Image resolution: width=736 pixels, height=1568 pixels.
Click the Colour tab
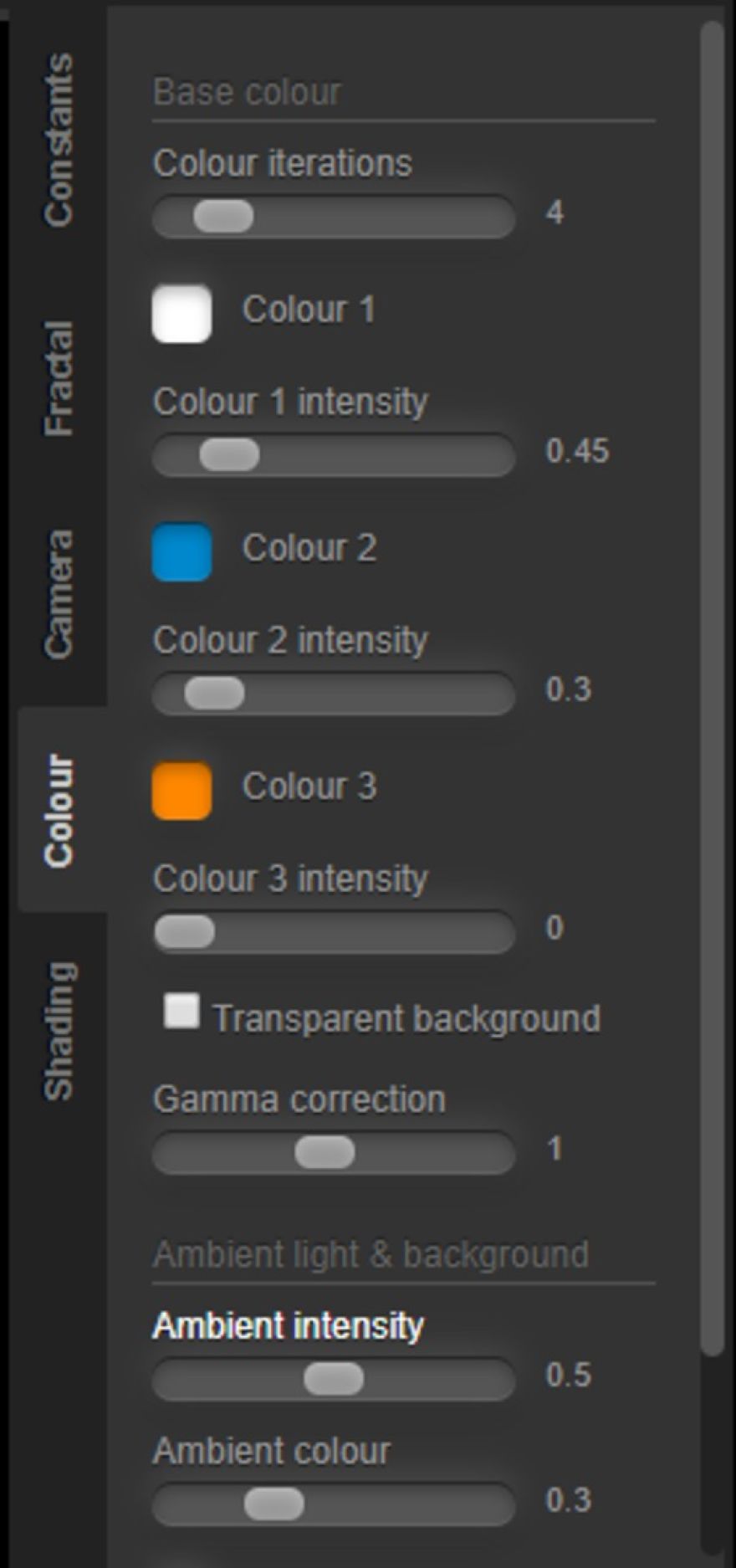click(x=59, y=810)
